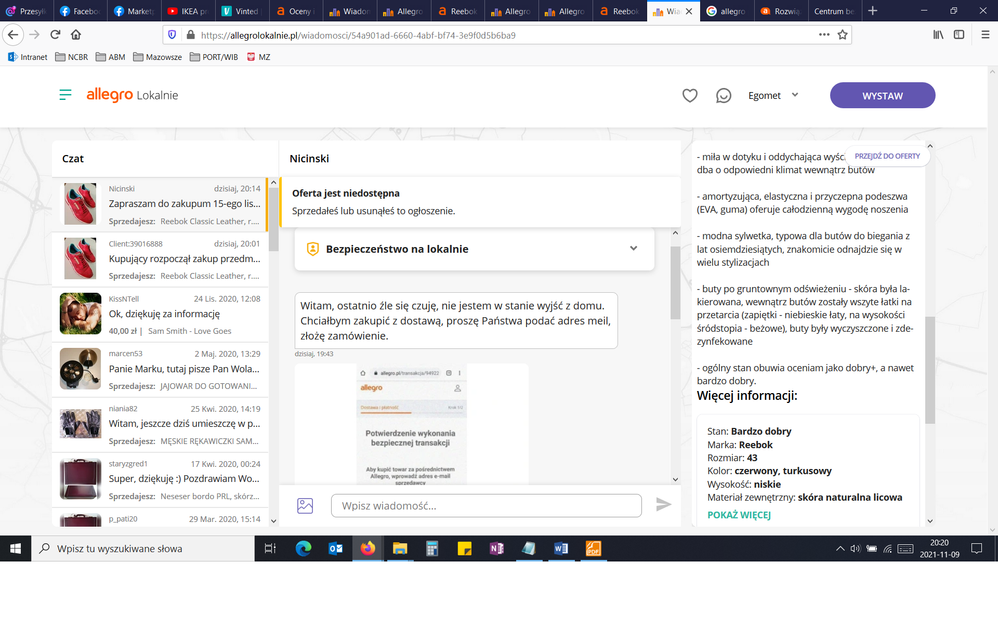Click the WYSTAW button
The height and width of the screenshot is (624, 998).
(882, 96)
